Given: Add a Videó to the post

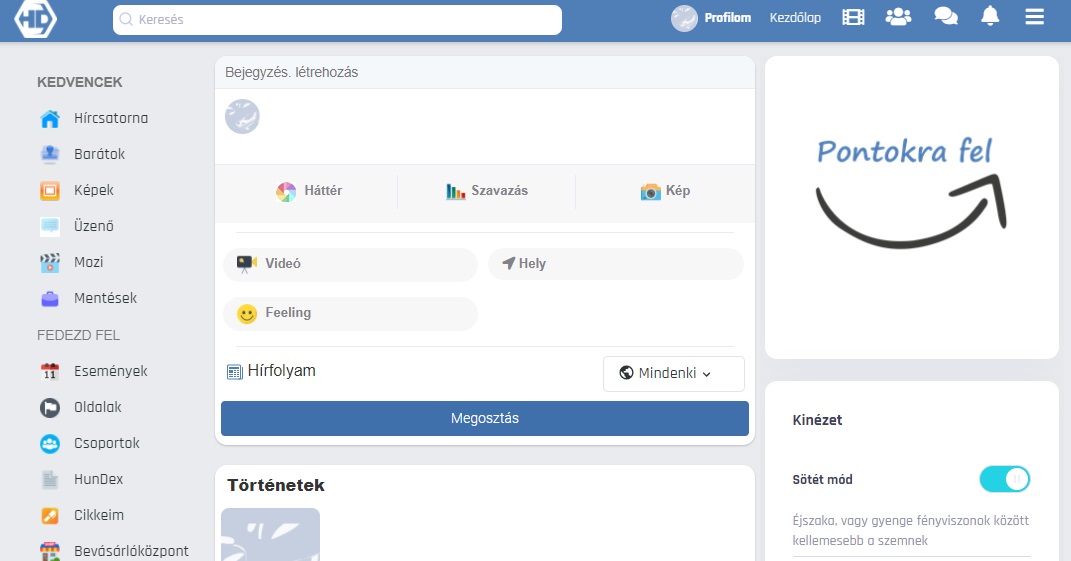Looking at the screenshot, I should [350, 264].
